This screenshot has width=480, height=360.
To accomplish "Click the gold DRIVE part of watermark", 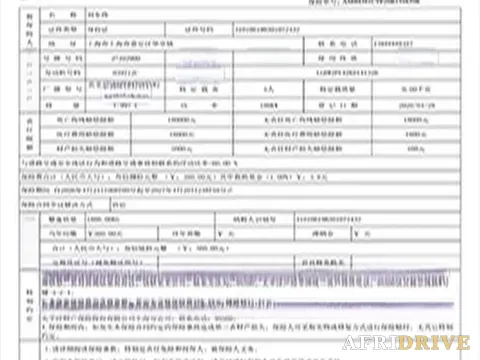I will pyautogui.click(x=434, y=342).
